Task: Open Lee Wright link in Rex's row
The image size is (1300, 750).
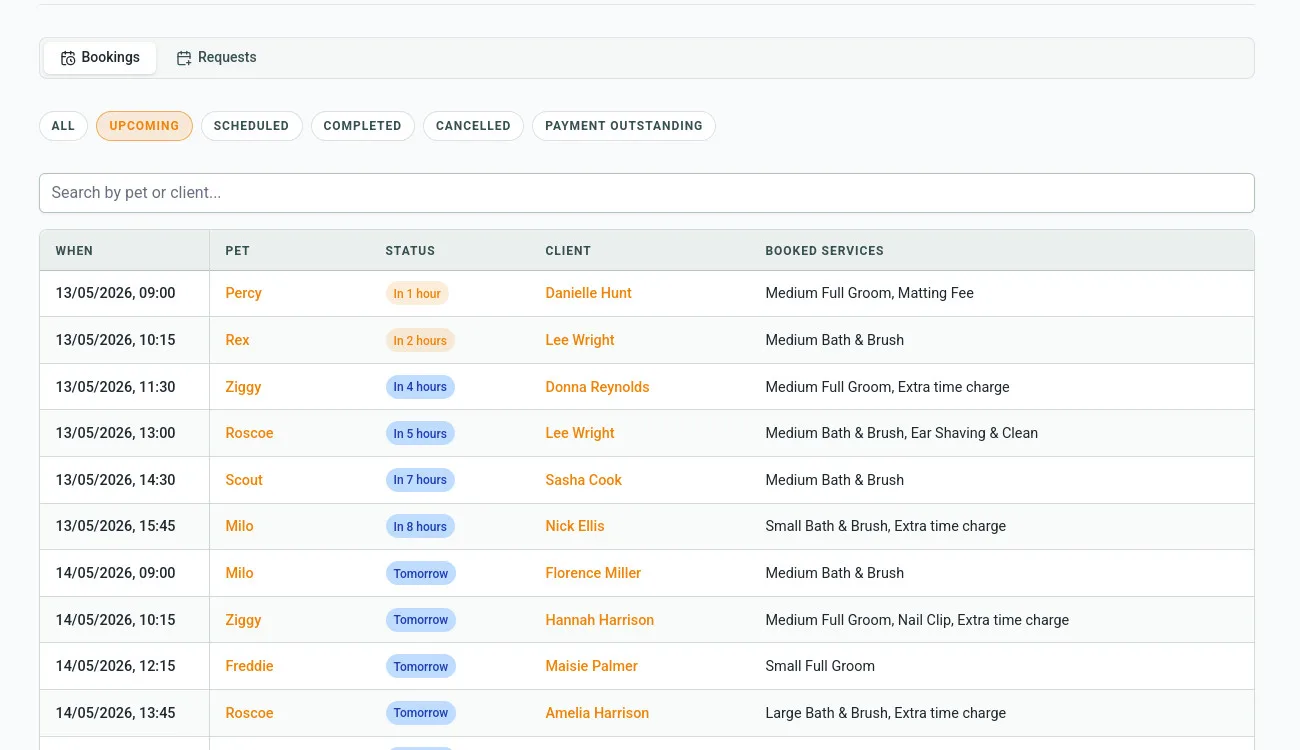Action: click(580, 340)
